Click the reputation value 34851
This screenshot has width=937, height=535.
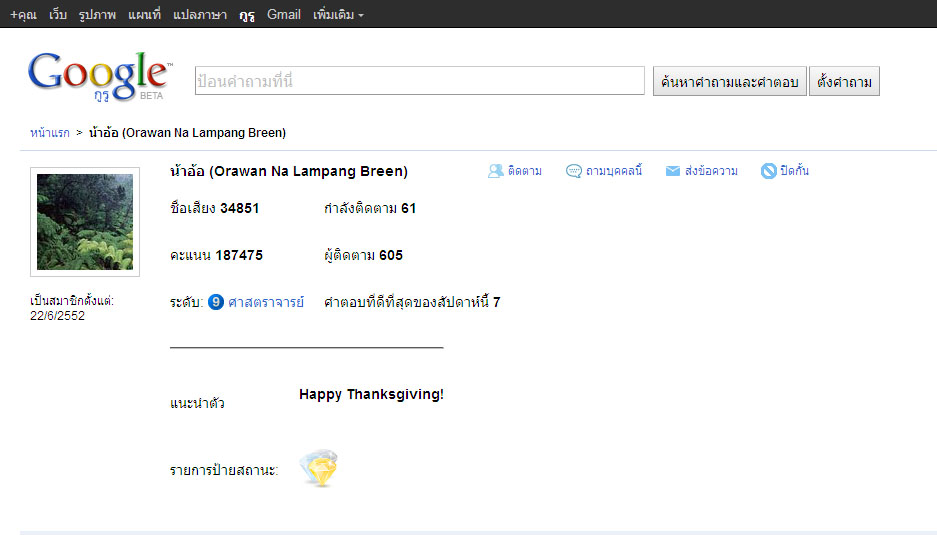pos(240,209)
